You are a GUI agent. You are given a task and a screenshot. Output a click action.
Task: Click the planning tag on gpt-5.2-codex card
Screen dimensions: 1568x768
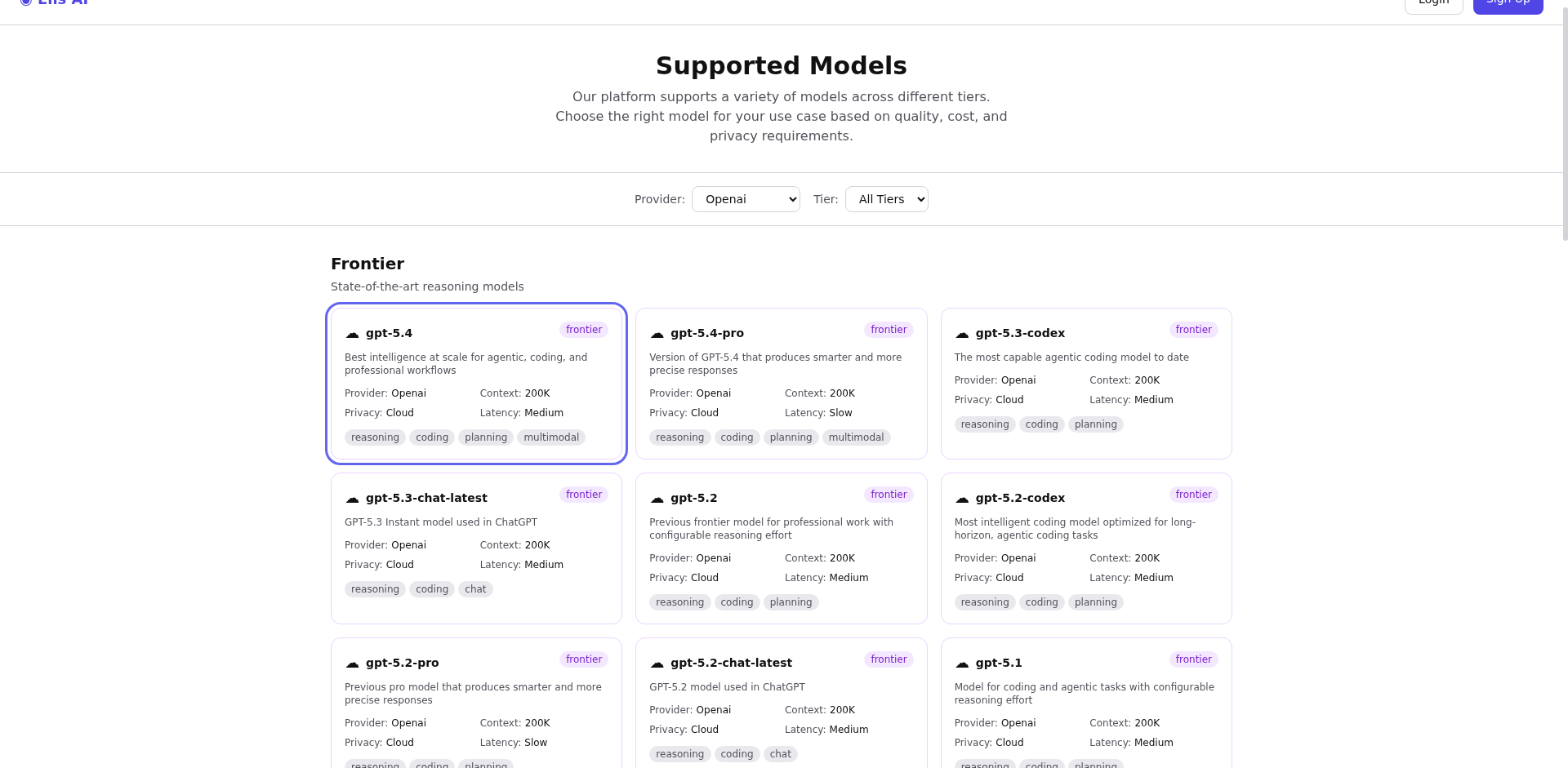[1095, 602]
